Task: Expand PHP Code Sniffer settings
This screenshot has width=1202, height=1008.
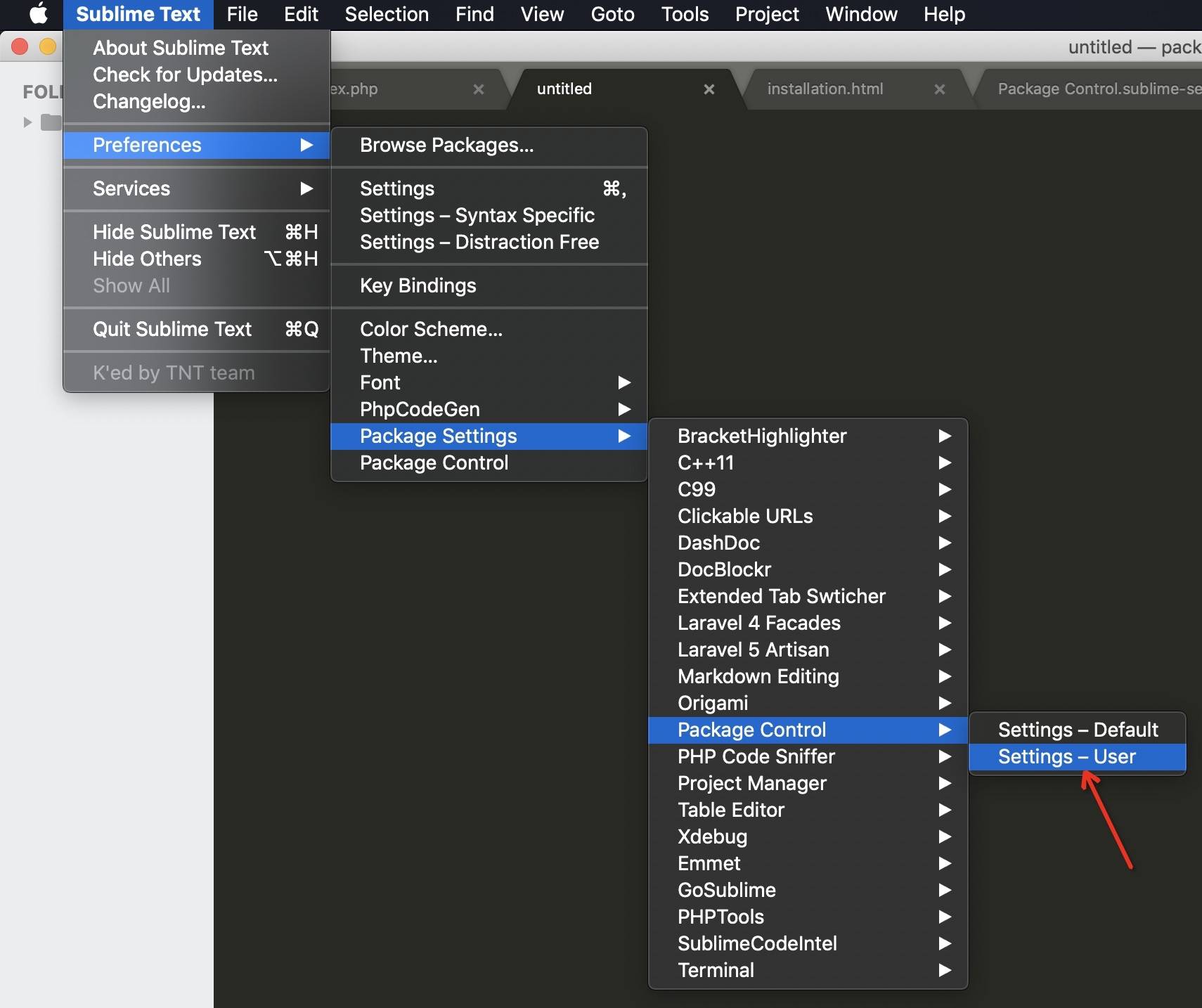Action: pos(808,756)
